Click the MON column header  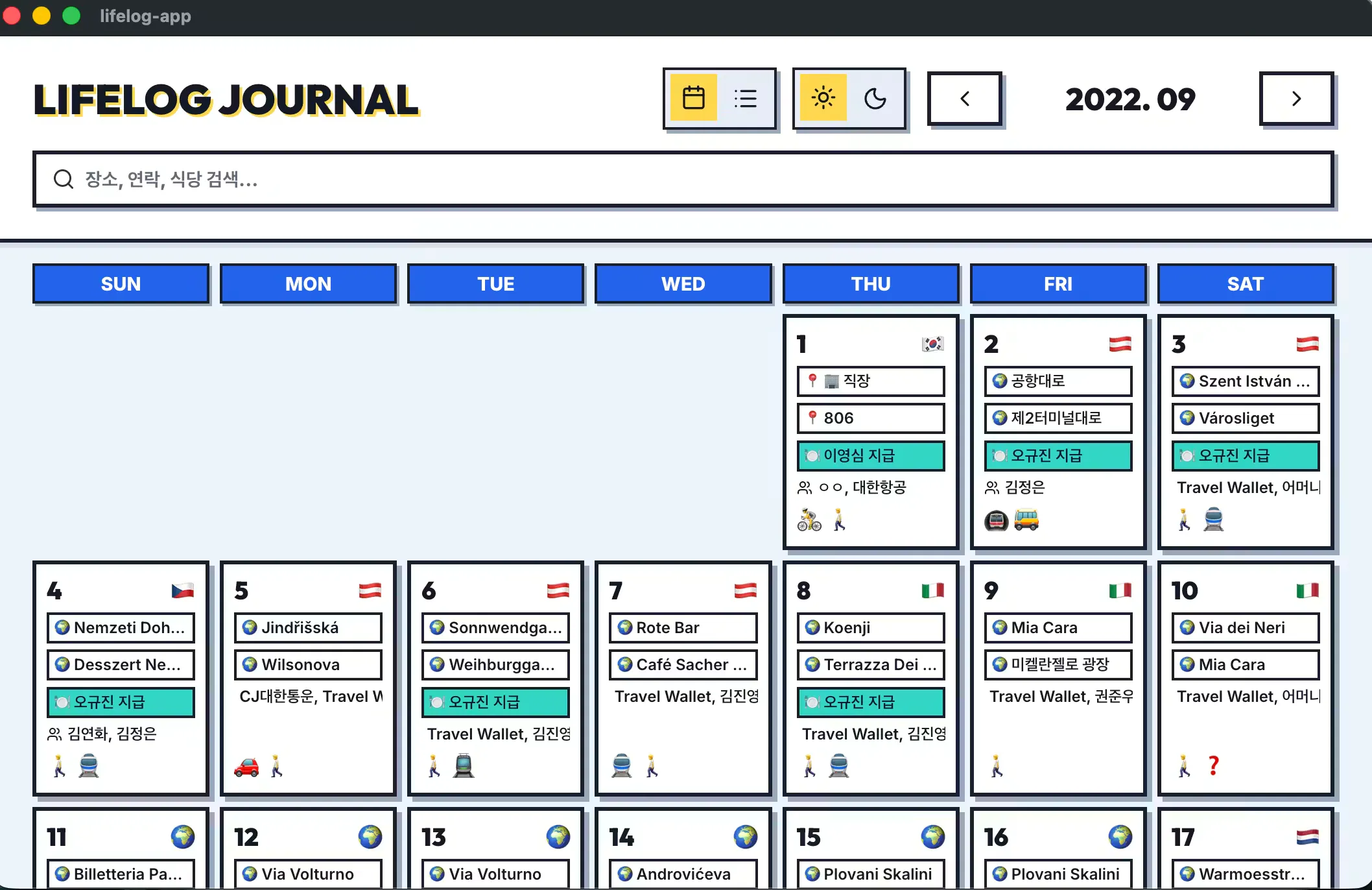[308, 283]
